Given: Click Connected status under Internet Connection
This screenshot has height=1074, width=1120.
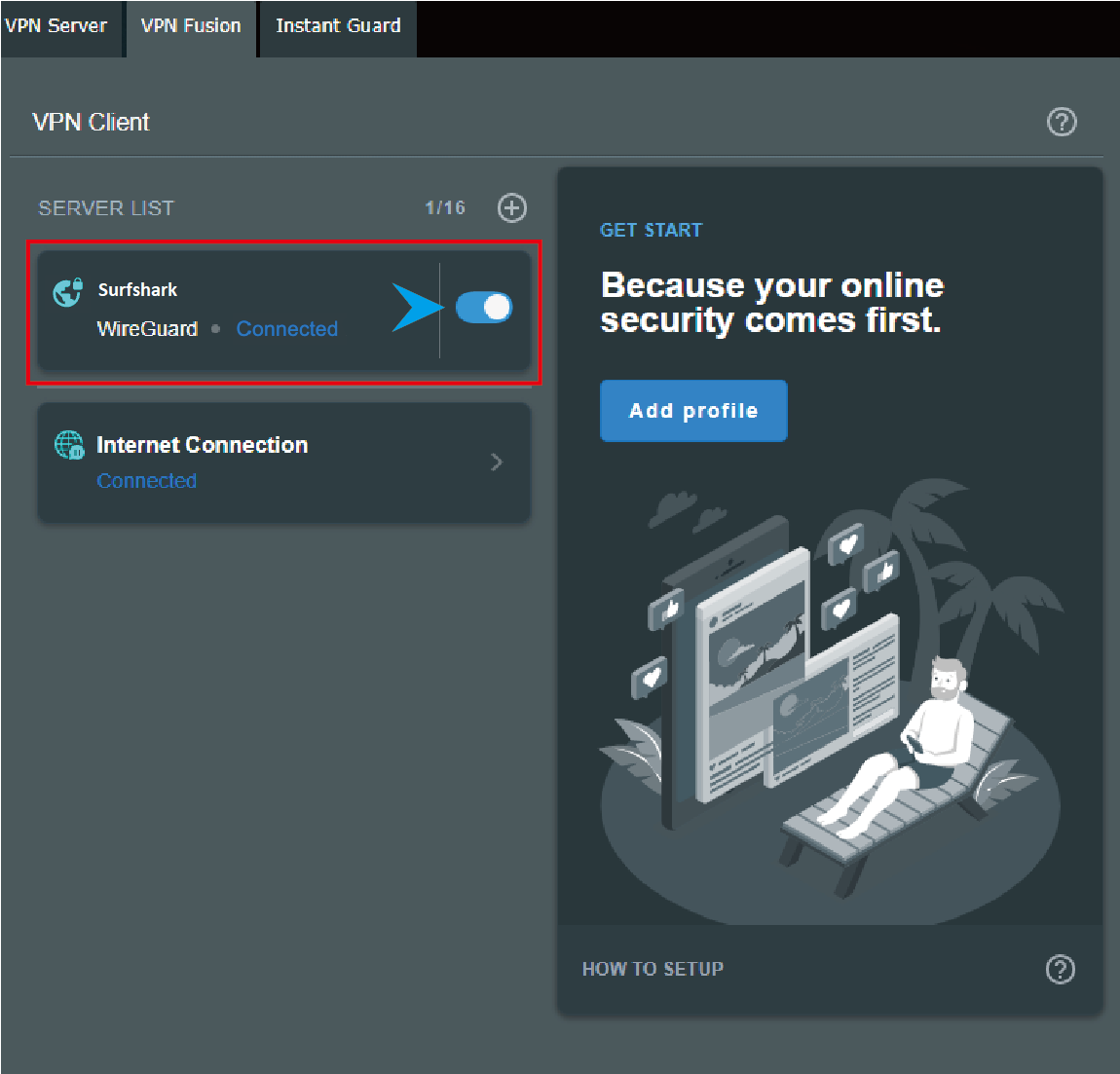Looking at the screenshot, I should point(146,481).
